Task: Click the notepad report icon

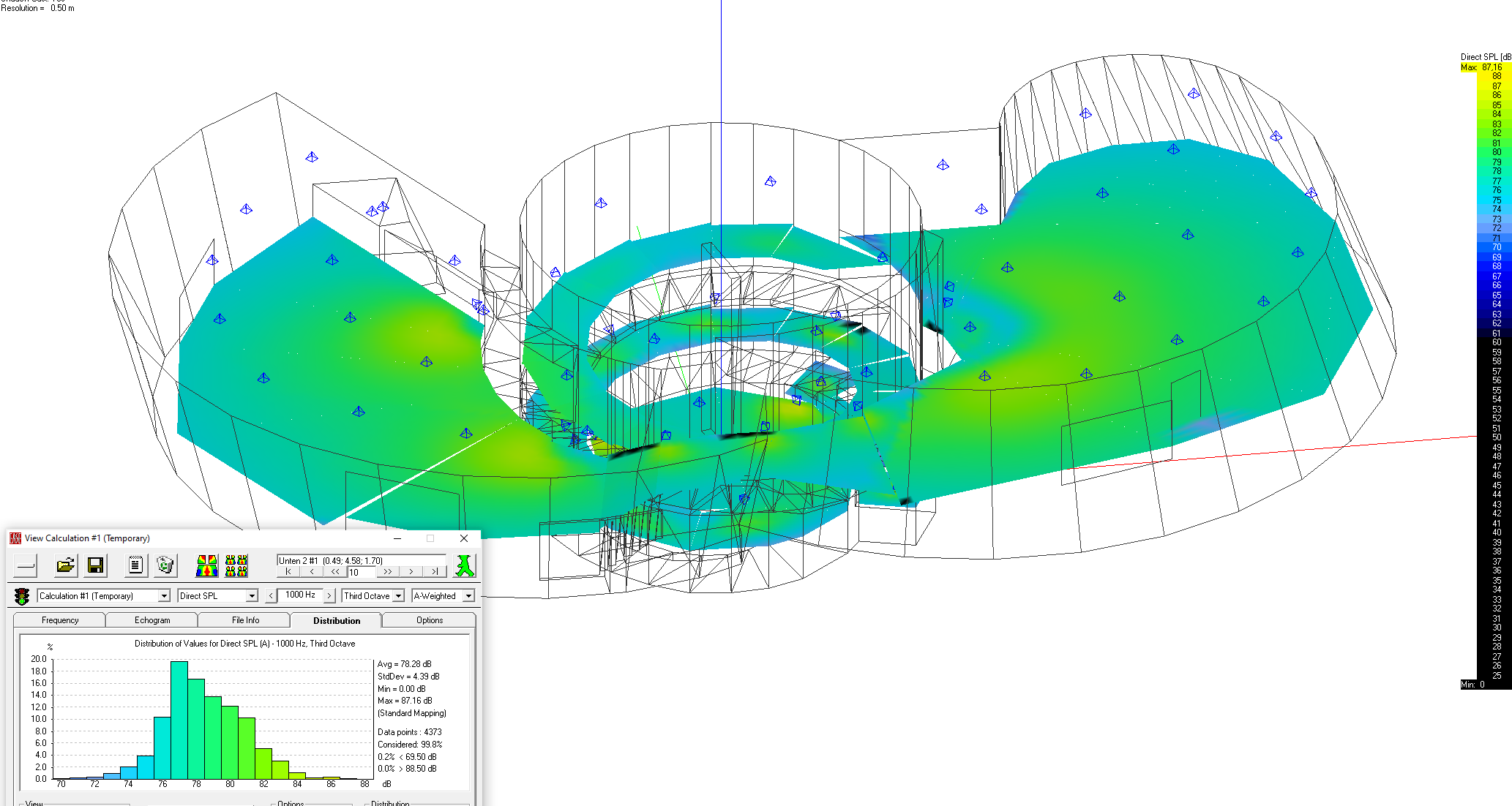Action: tap(135, 565)
